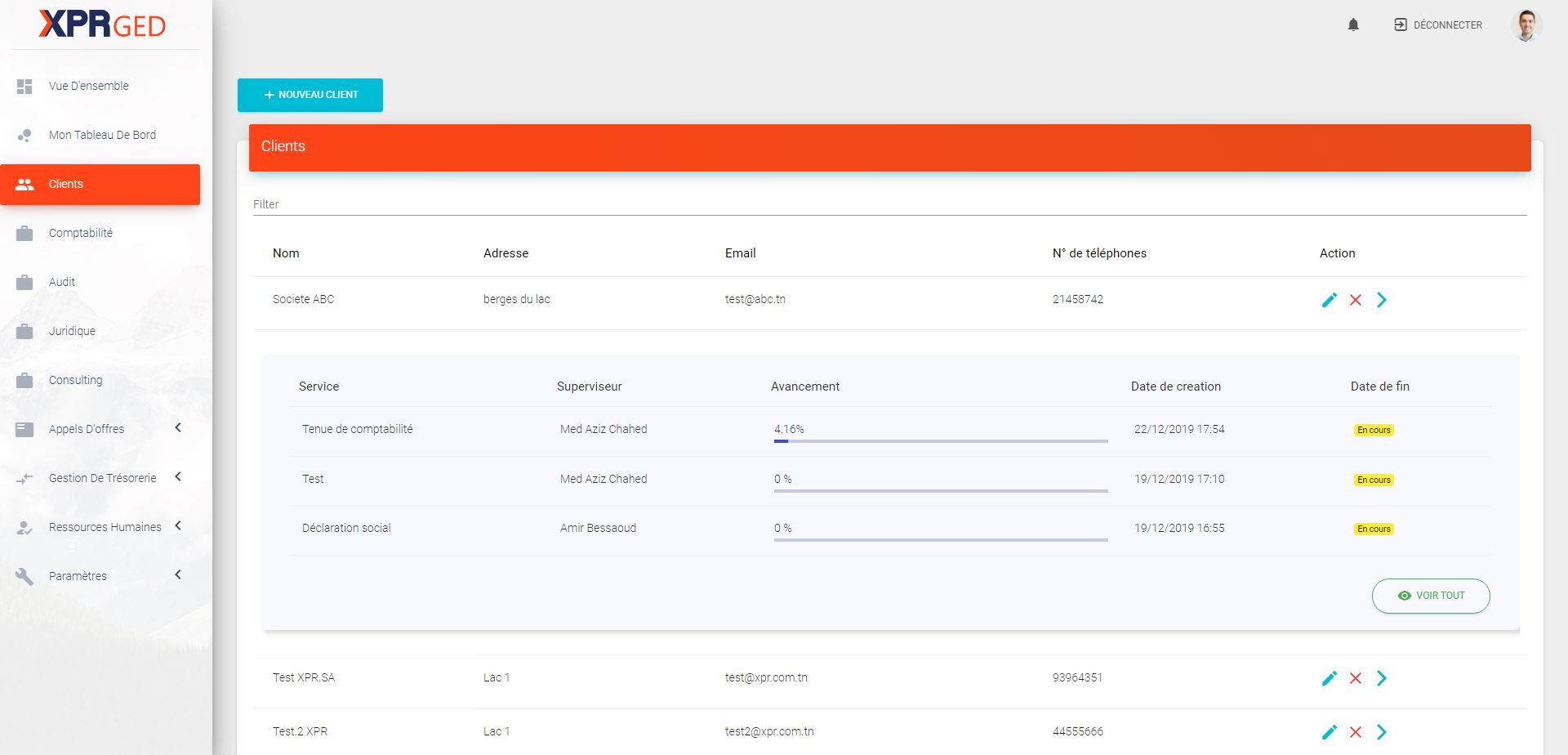
Task: Collapse Societe ABC details chevron
Action: click(1382, 300)
